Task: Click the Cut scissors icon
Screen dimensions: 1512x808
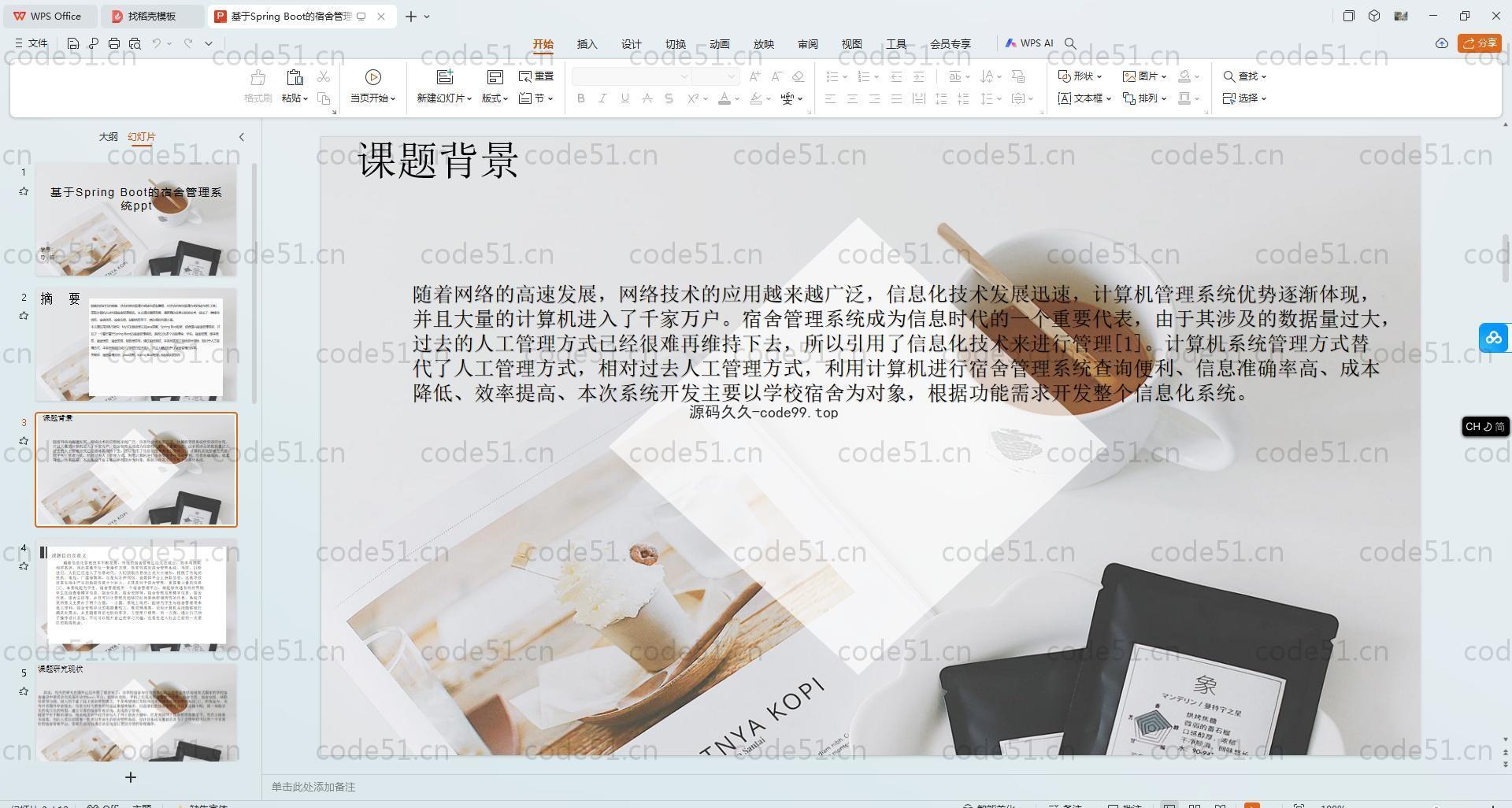Action: click(323, 76)
